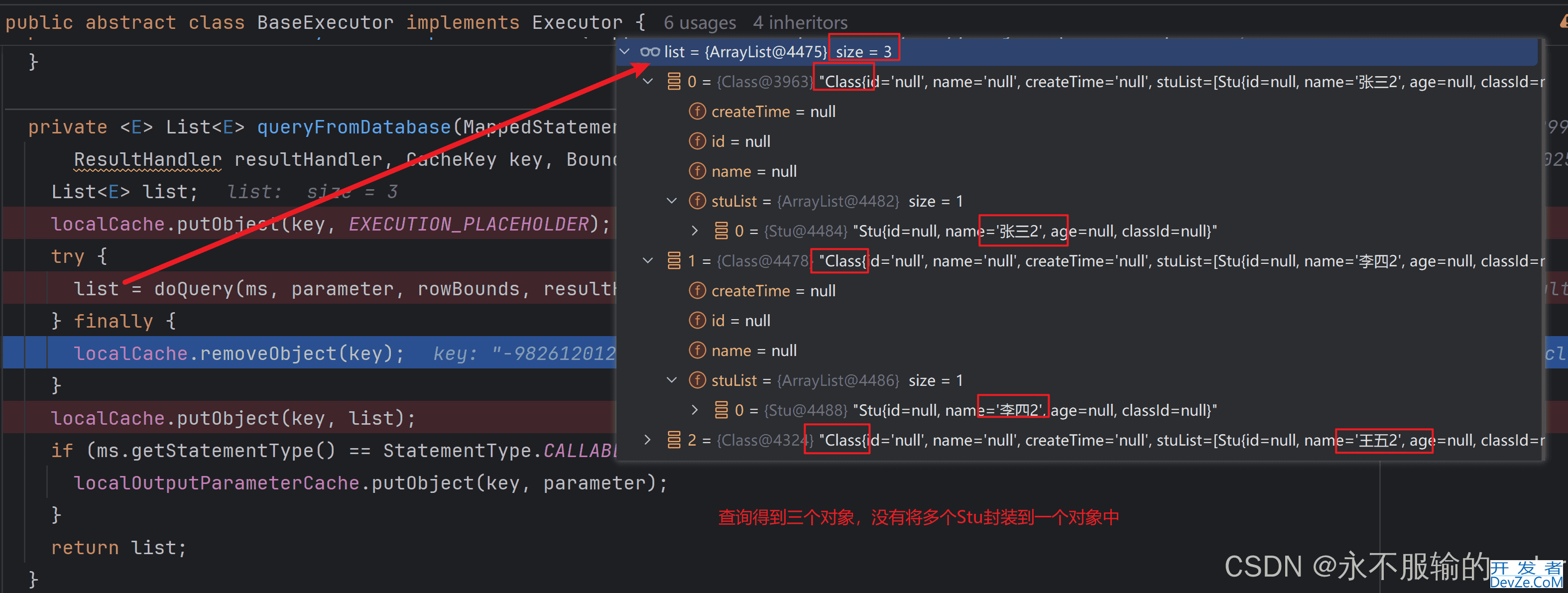Collapse element 1 Class@4478 node
Image resolution: width=1568 pixels, height=593 pixels.
pyautogui.click(x=648, y=260)
